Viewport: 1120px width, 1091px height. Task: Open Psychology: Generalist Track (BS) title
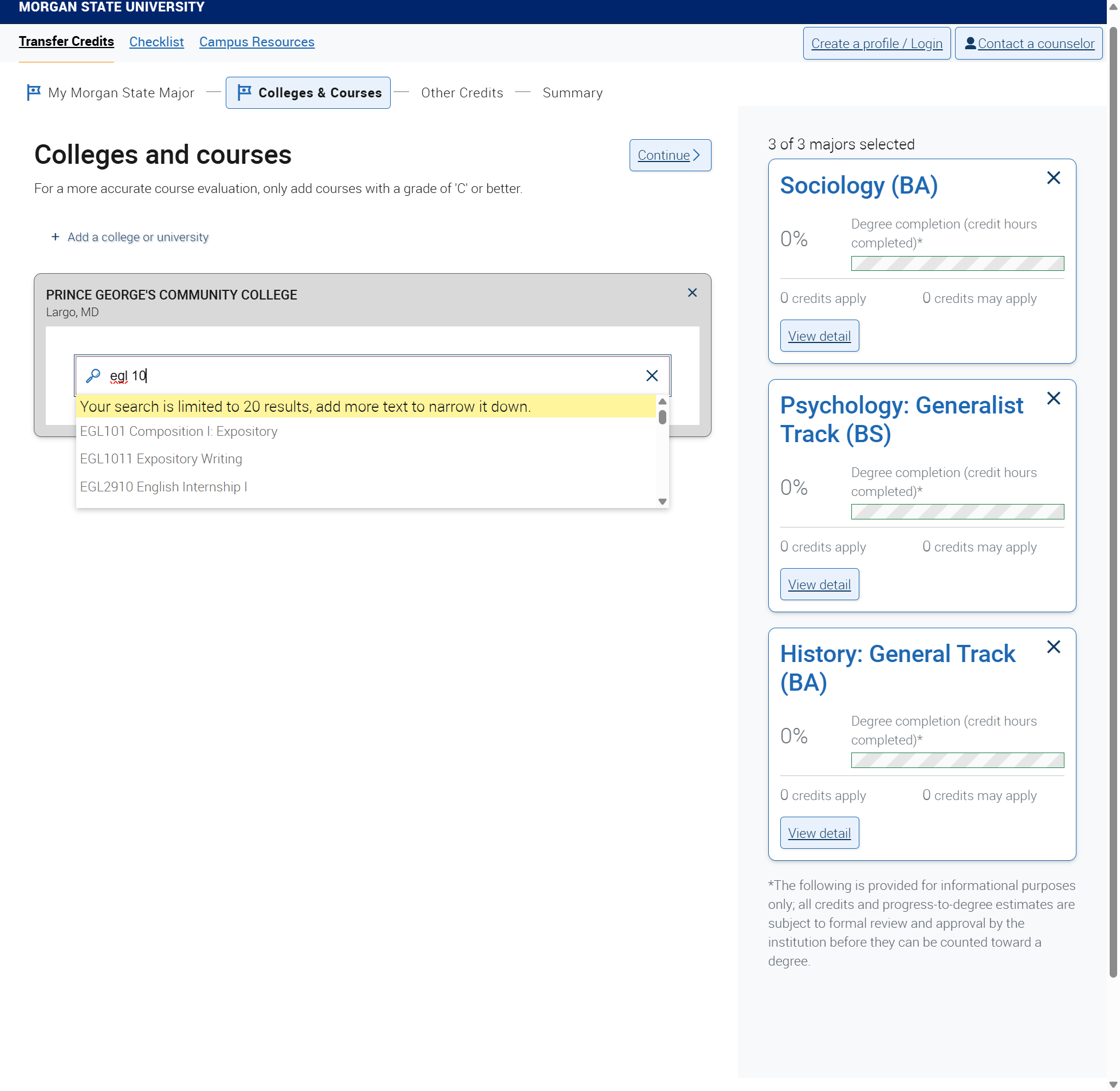pos(901,419)
